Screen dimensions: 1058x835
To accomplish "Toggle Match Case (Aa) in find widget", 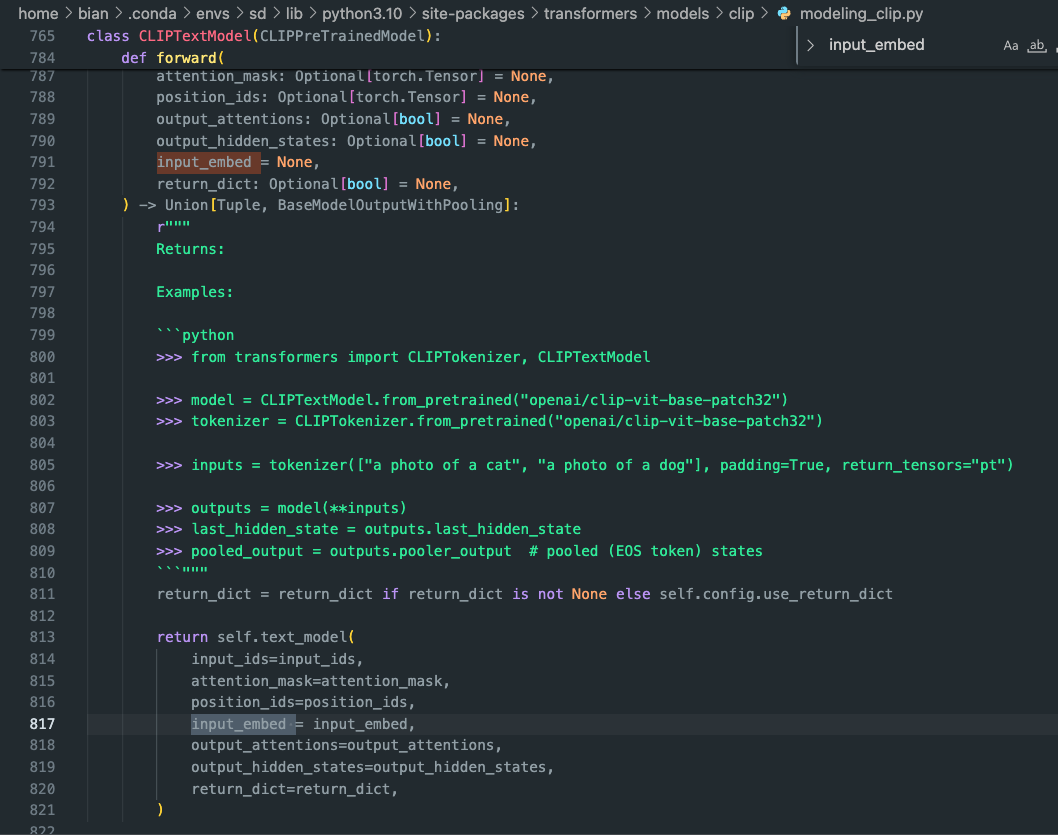I will click(x=1010, y=46).
